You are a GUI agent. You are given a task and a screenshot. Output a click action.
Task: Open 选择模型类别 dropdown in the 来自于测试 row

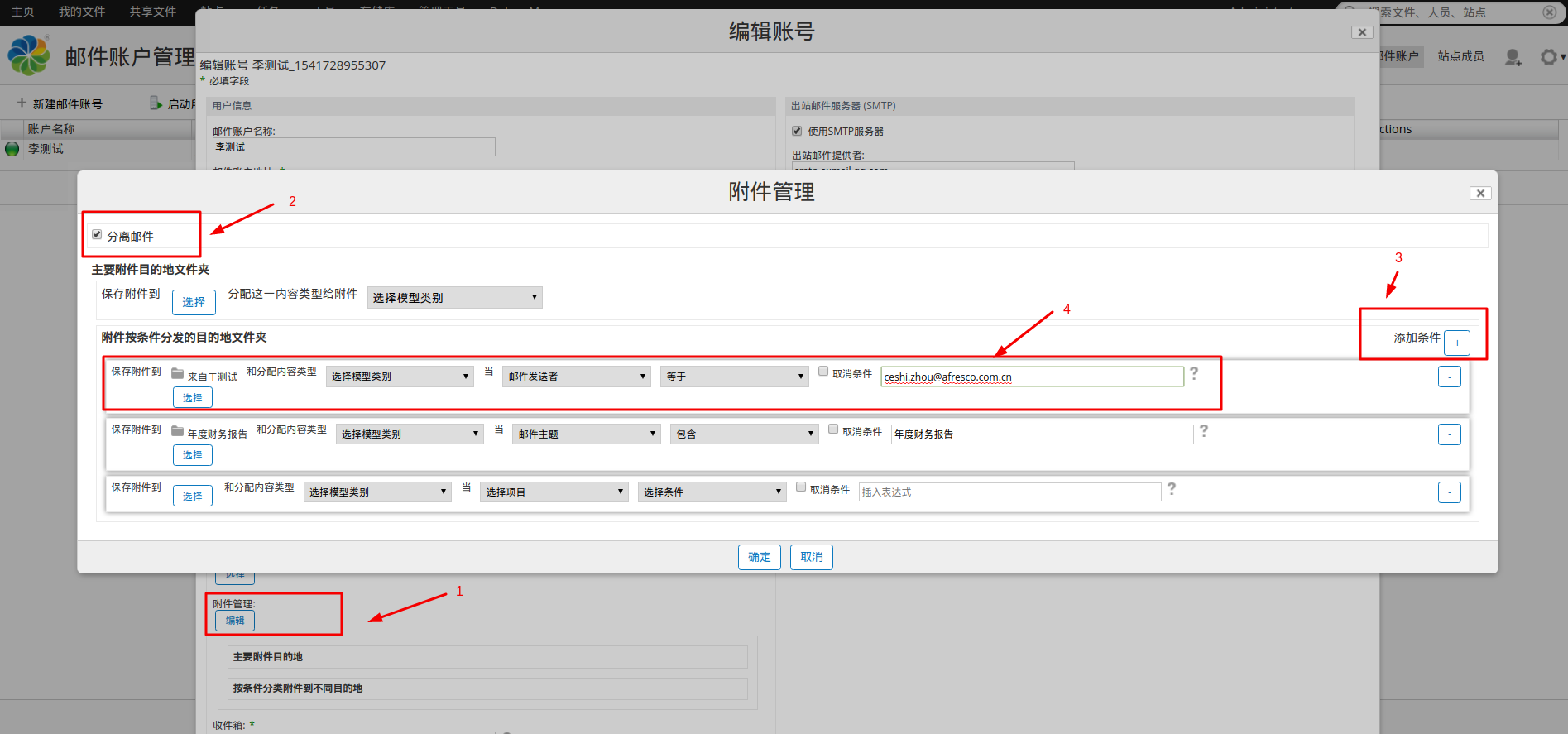point(400,377)
